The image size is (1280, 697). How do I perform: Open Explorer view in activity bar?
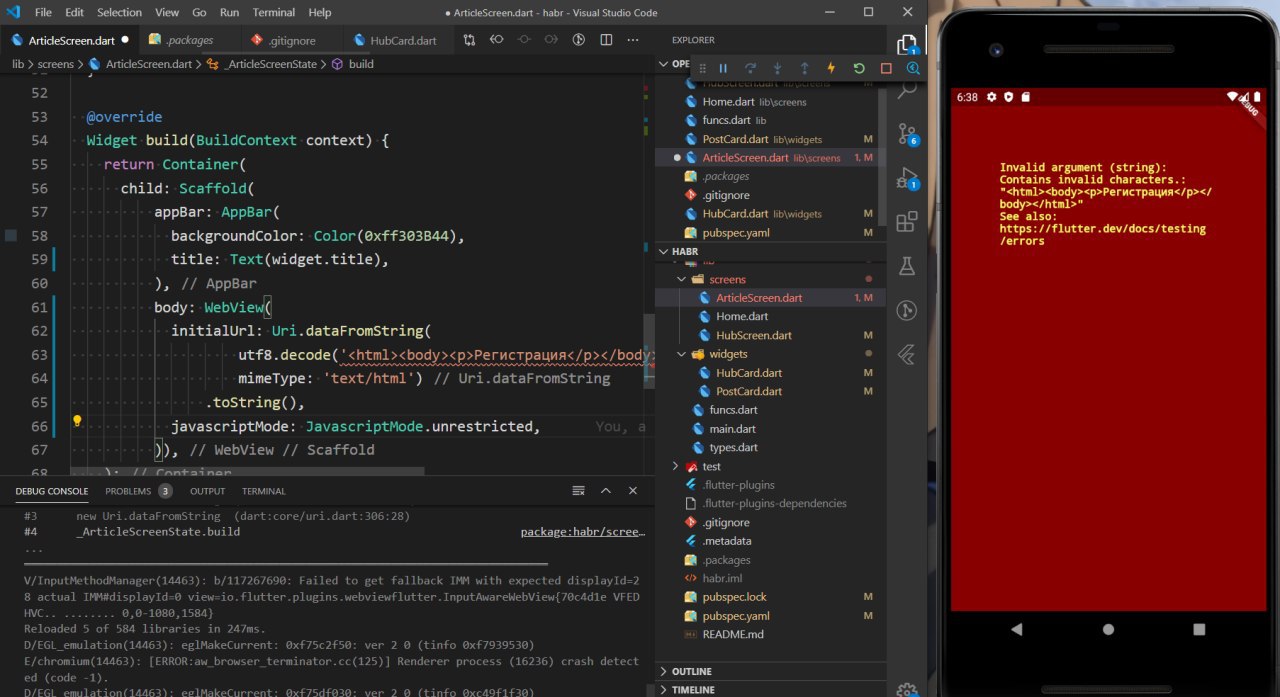click(907, 44)
